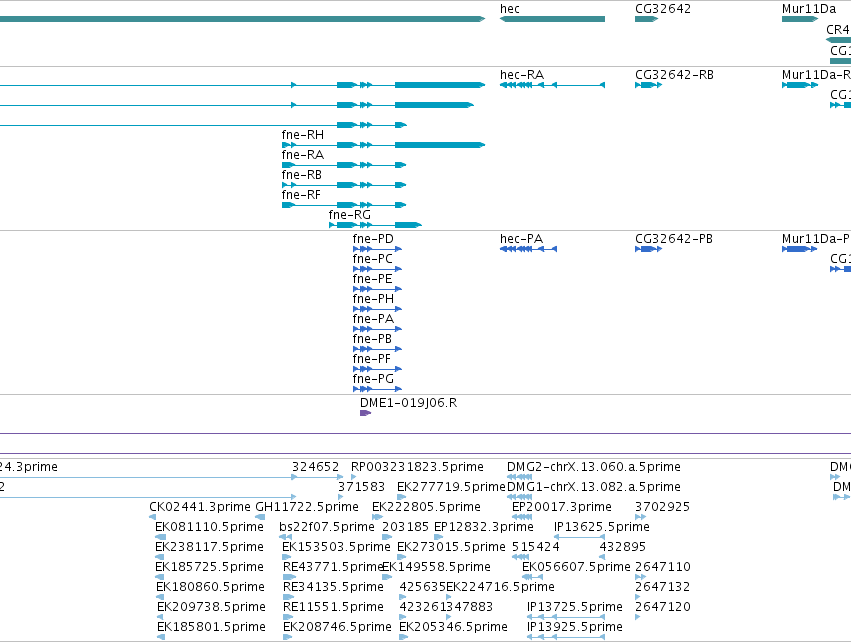Select the EP12832.3prime EST label
The height and width of the screenshot is (642, 851).
[484, 527]
